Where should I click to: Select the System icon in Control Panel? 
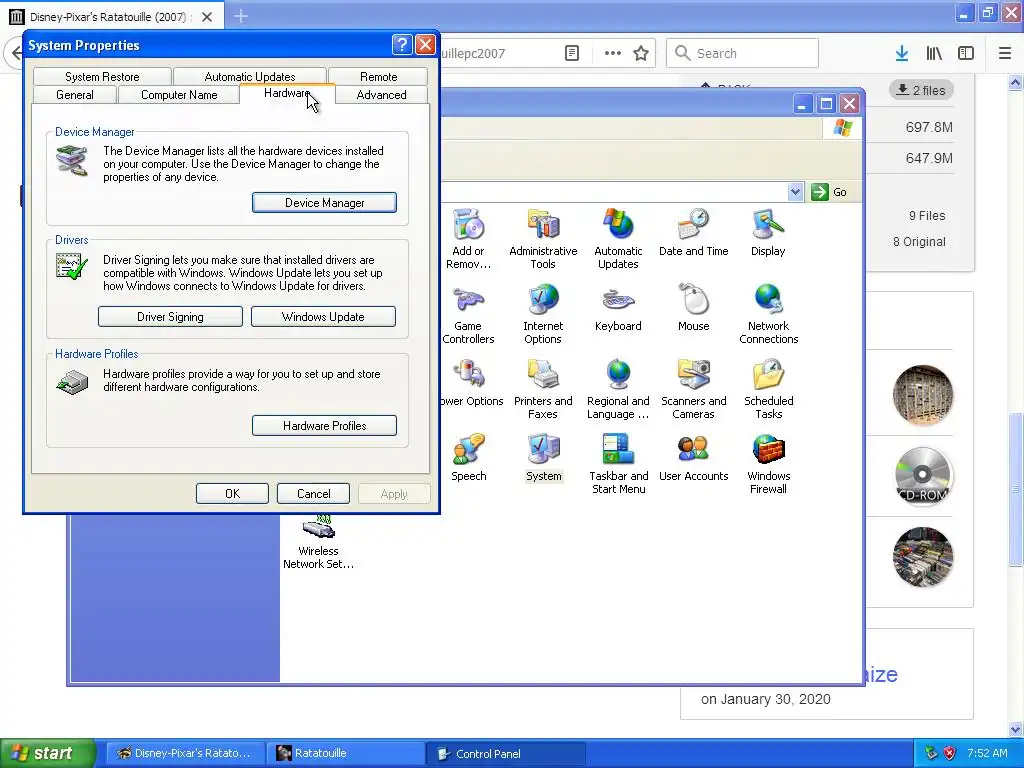(543, 457)
